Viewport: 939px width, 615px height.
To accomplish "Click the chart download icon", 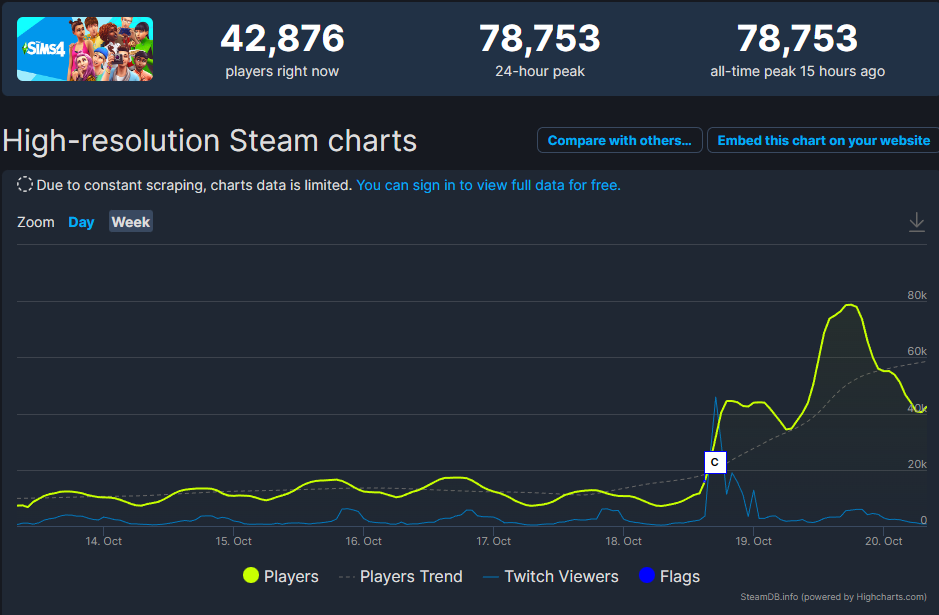I will [916, 222].
